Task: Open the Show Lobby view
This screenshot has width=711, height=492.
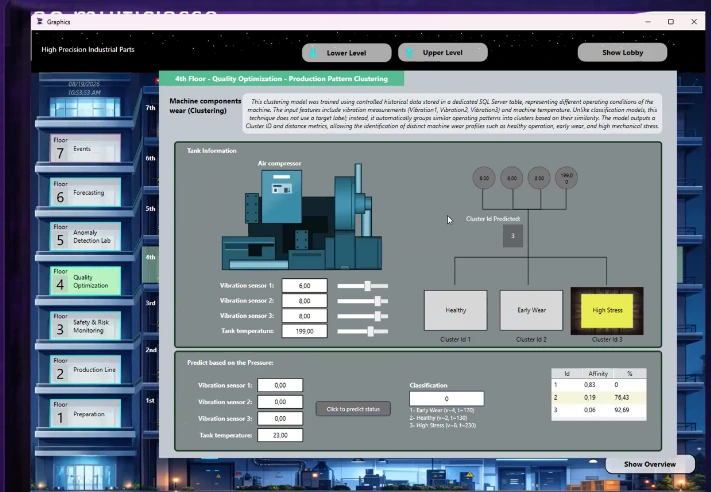Action: point(622,52)
